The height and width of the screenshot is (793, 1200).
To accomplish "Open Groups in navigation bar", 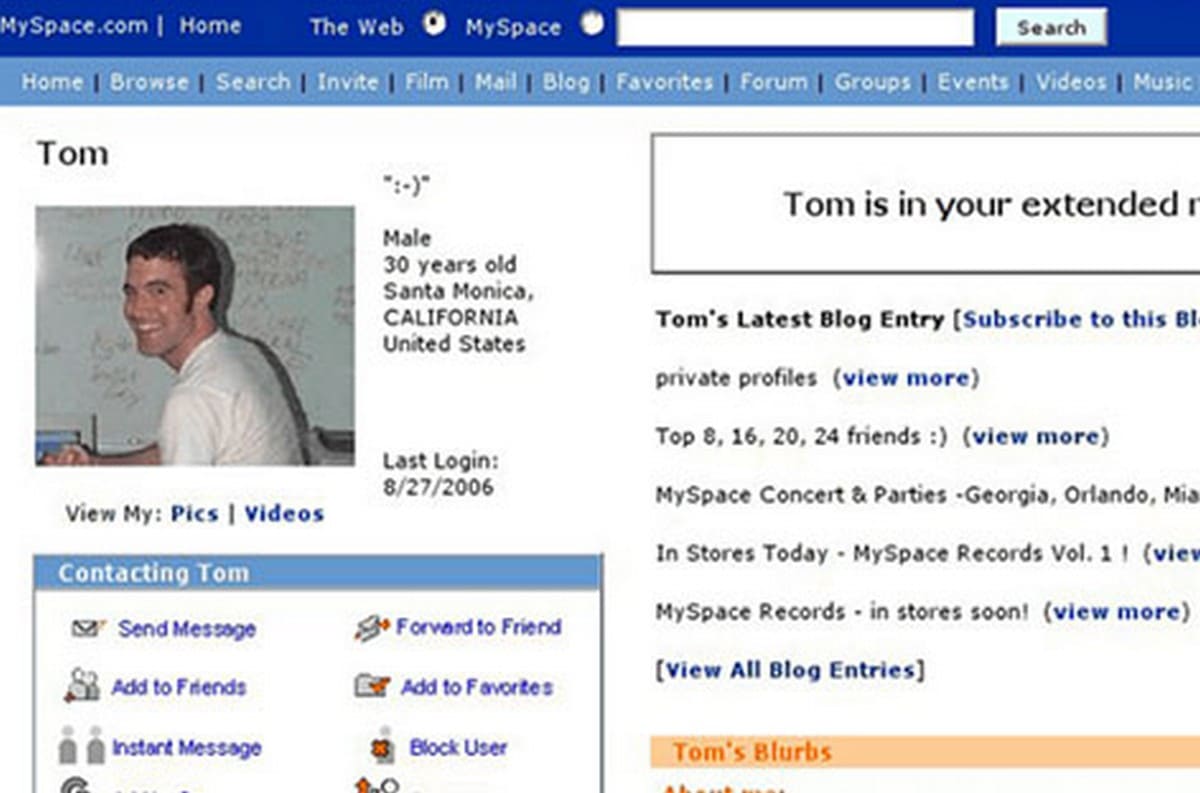I will (x=873, y=82).
